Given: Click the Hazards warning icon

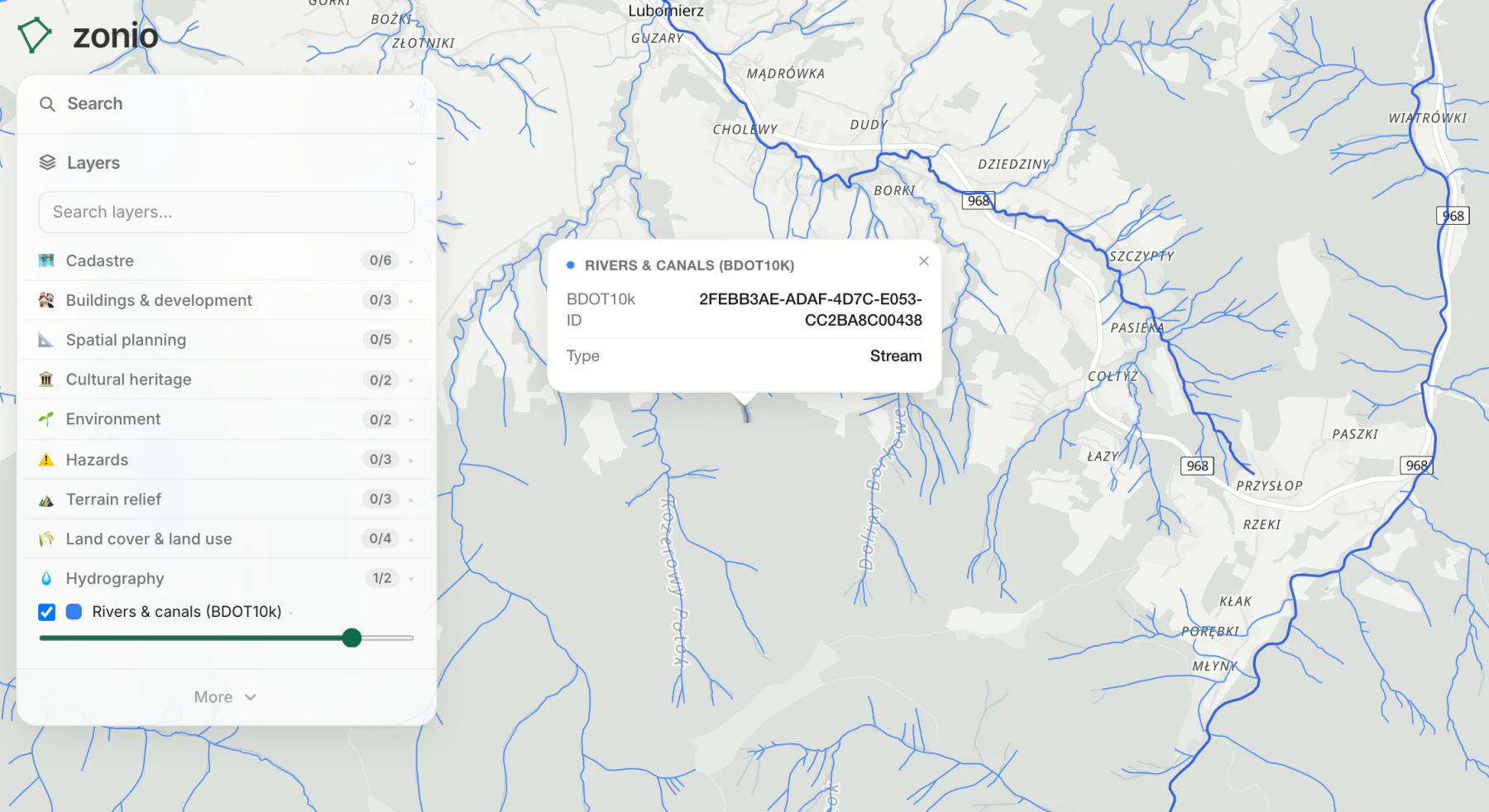Looking at the screenshot, I should (46, 460).
